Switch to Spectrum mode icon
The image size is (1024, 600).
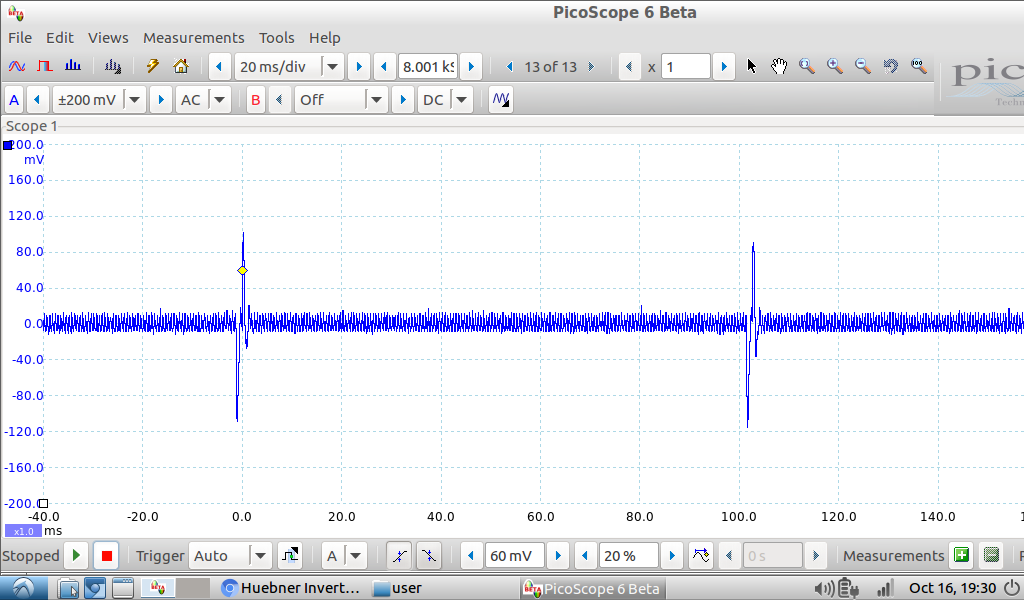pyautogui.click(x=73, y=67)
